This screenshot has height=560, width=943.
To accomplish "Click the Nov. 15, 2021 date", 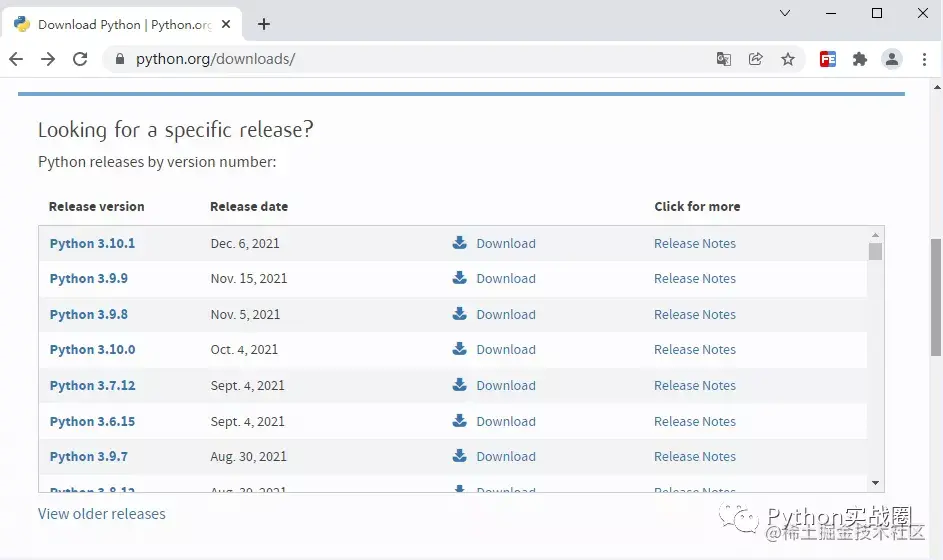I will [249, 278].
